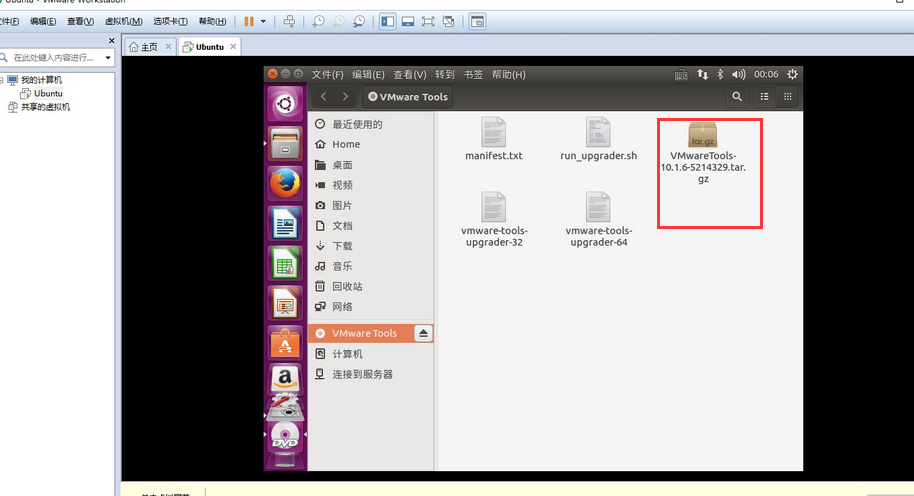Open the Ubuntu system gear menu
The image size is (914, 496).
point(792,75)
